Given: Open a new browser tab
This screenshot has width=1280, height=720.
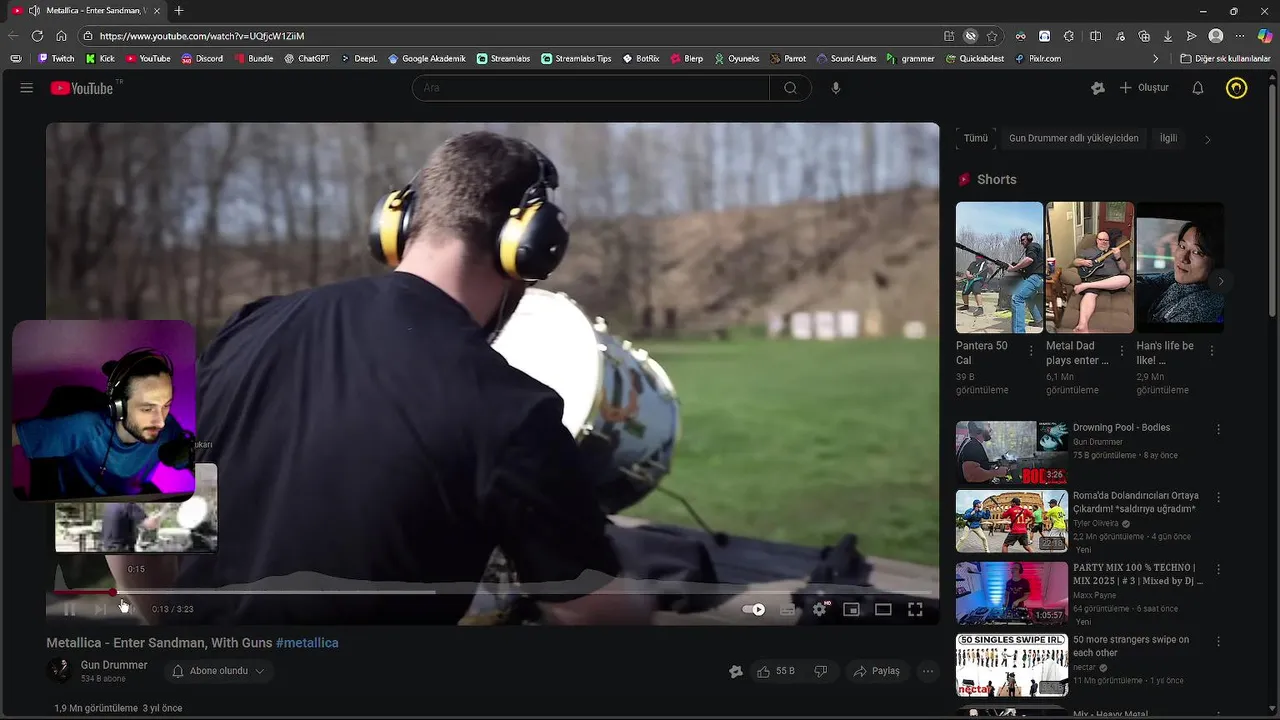Looking at the screenshot, I should [179, 11].
